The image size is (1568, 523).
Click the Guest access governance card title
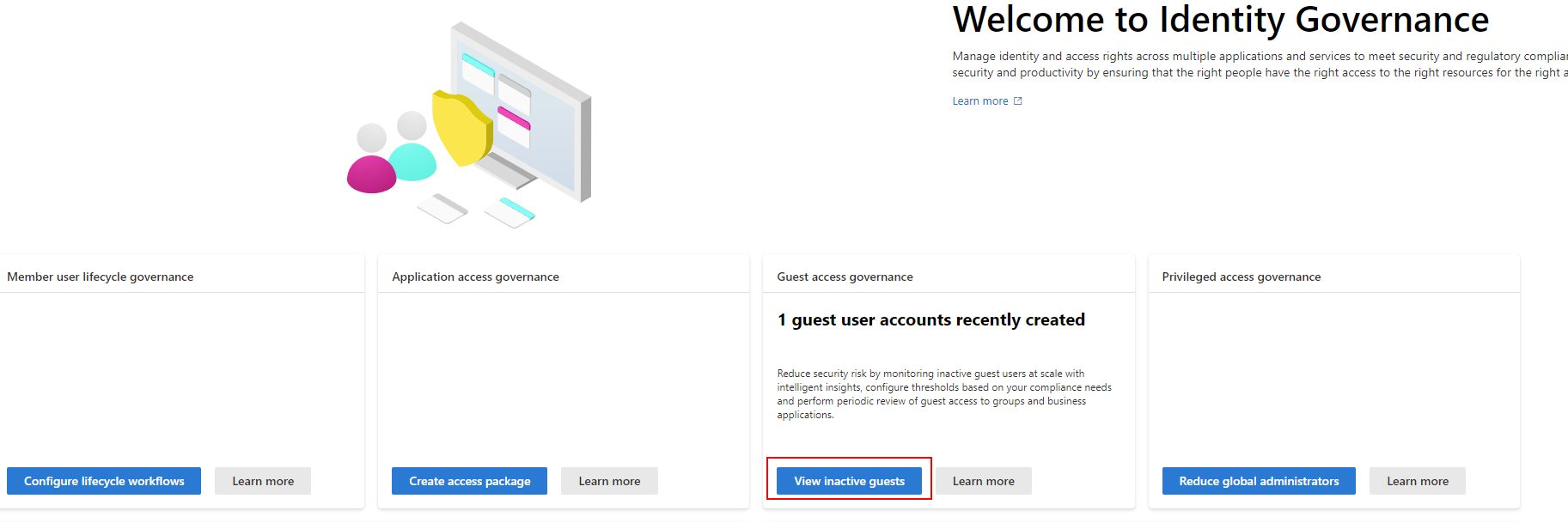pyautogui.click(x=845, y=277)
